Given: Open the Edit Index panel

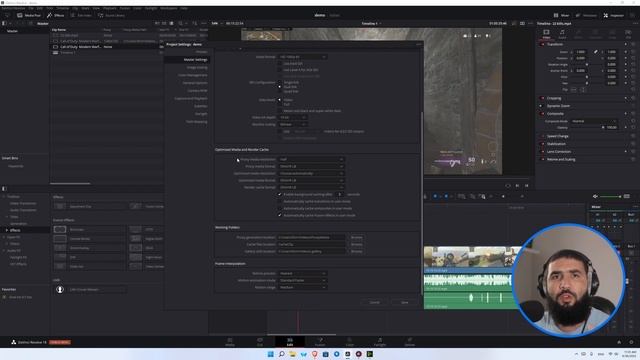Looking at the screenshot, I should [81, 15].
